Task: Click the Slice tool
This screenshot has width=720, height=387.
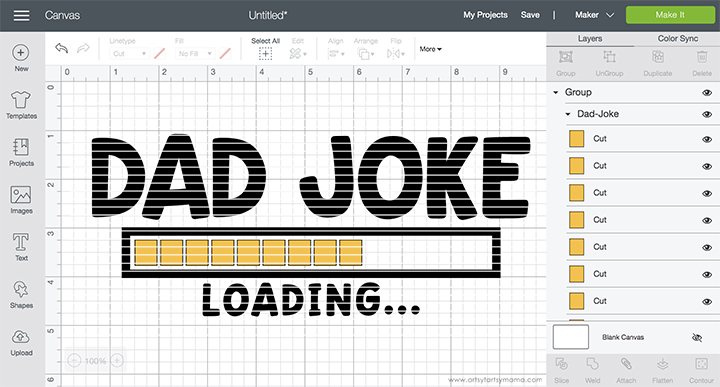Action: (x=561, y=370)
